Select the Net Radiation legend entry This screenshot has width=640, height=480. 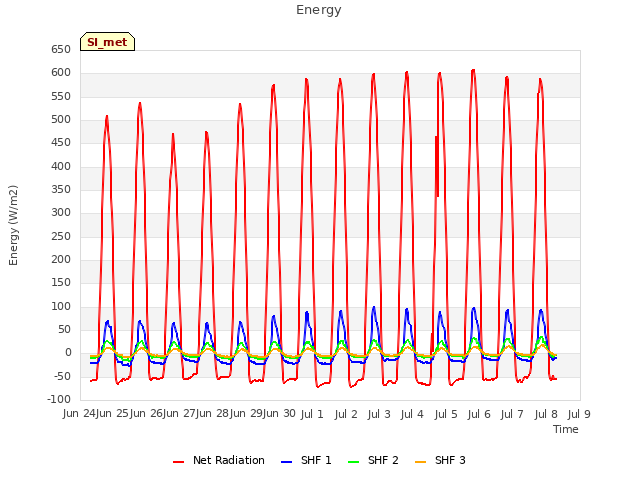click(x=219, y=460)
